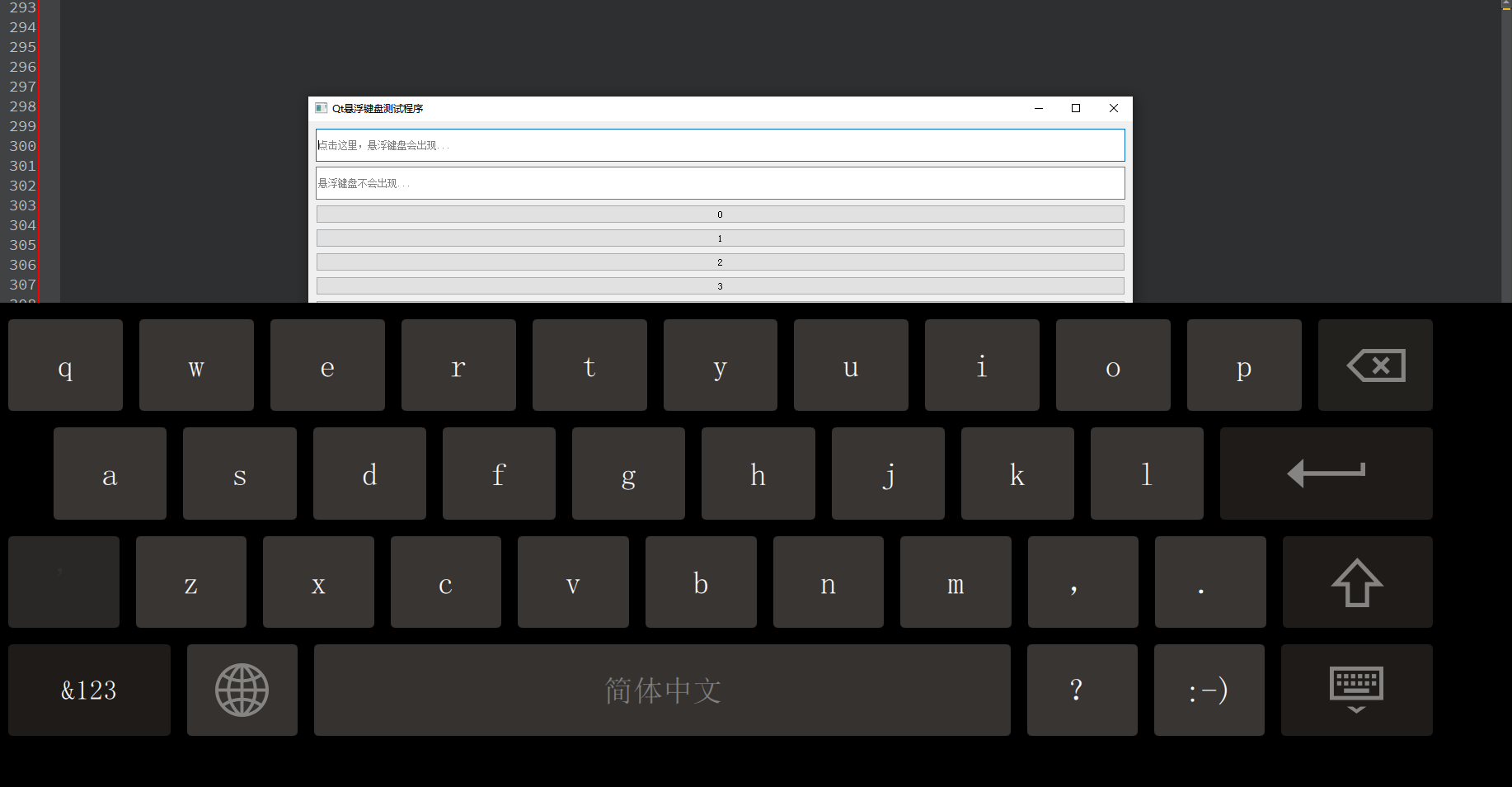1512x787 pixels.
Task: Tap the period key
Action: coord(1210,582)
